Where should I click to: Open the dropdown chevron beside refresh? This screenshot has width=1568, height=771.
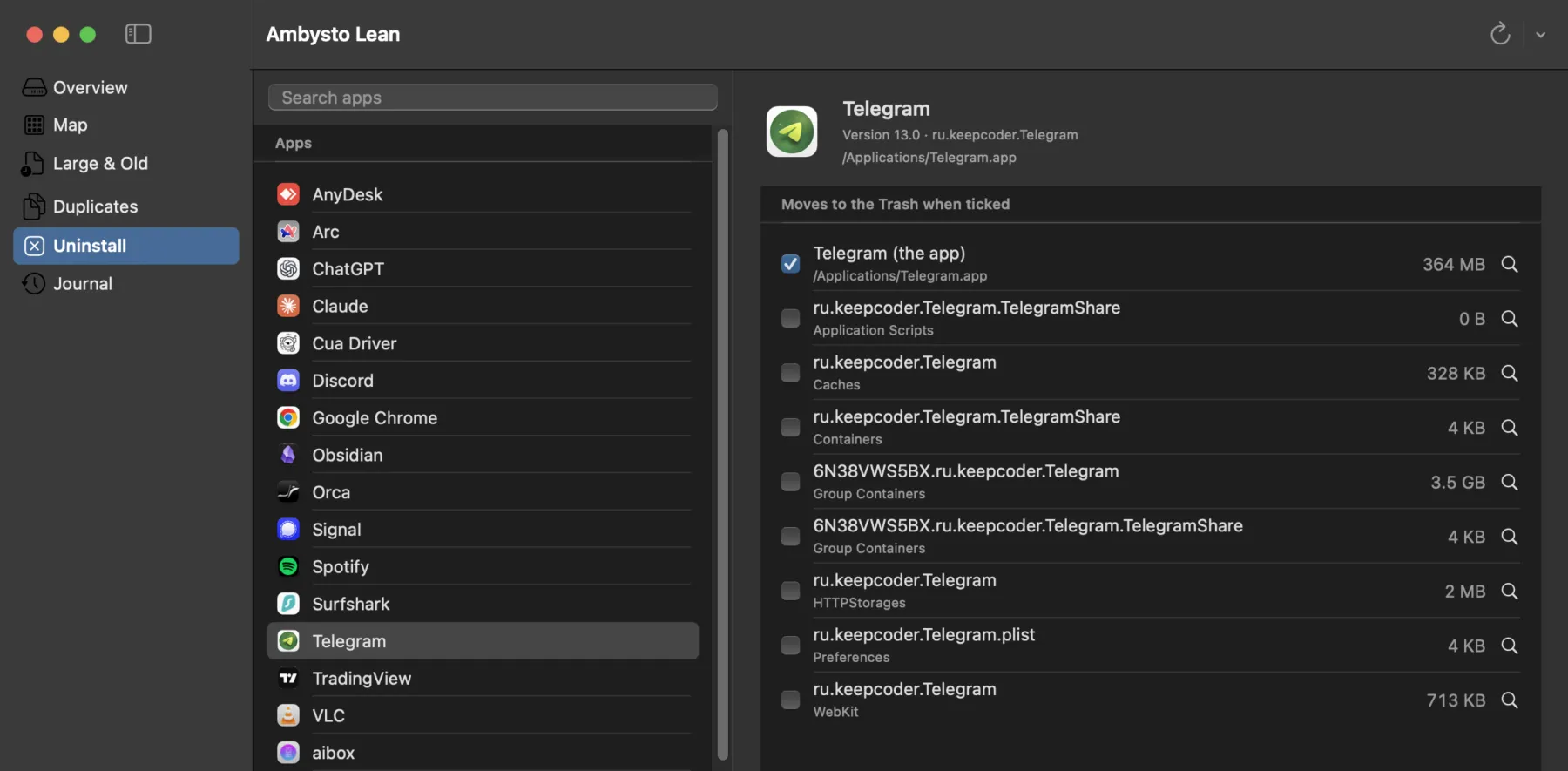1540,35
